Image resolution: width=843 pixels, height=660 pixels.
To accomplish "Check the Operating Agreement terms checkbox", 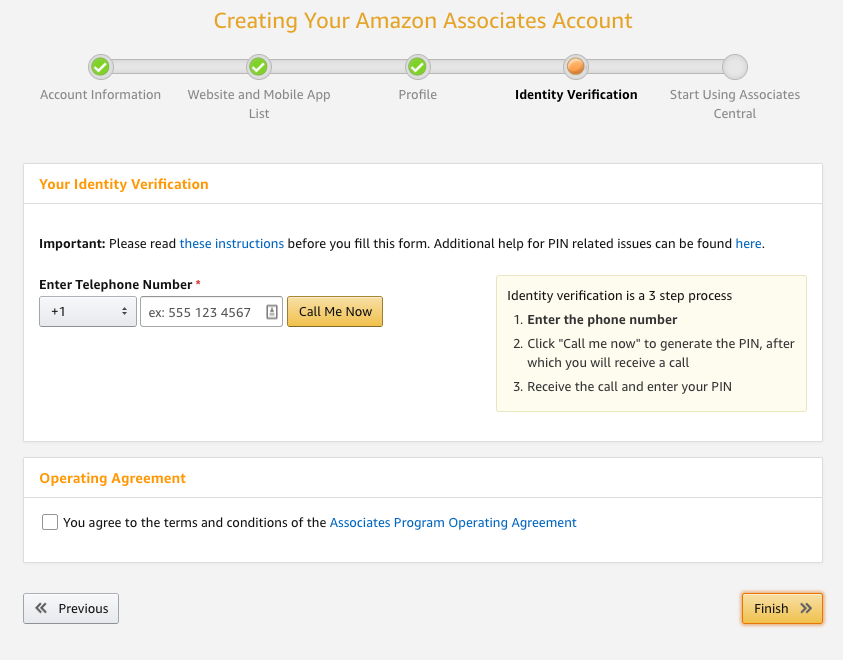I will [x=50, y=522].
